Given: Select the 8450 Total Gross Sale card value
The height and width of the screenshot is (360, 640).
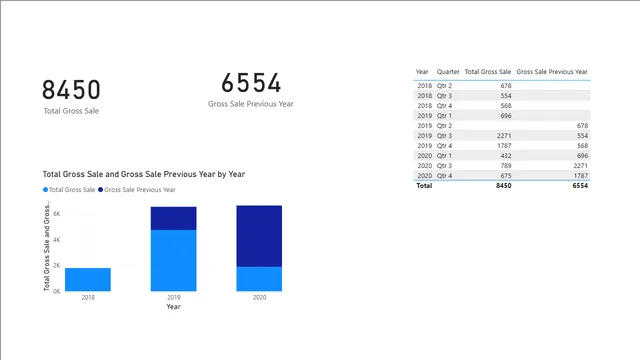Looking at the screenshot, I should coord(71,90).
